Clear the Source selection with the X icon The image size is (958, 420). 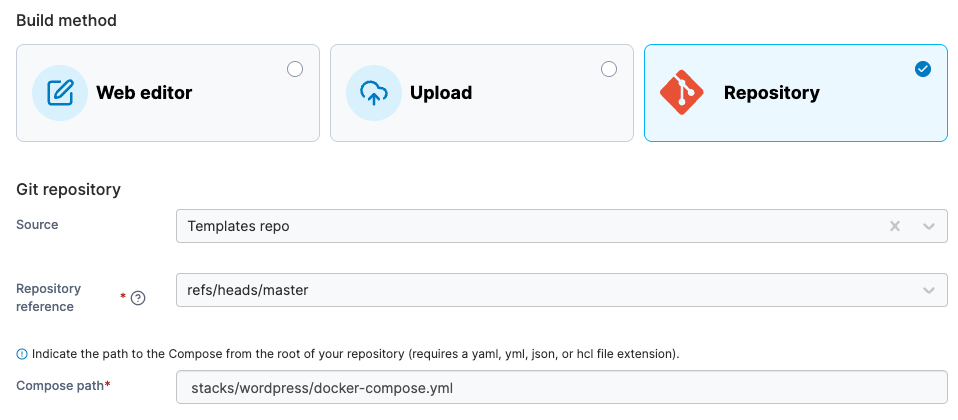click(x=895, y=226)
